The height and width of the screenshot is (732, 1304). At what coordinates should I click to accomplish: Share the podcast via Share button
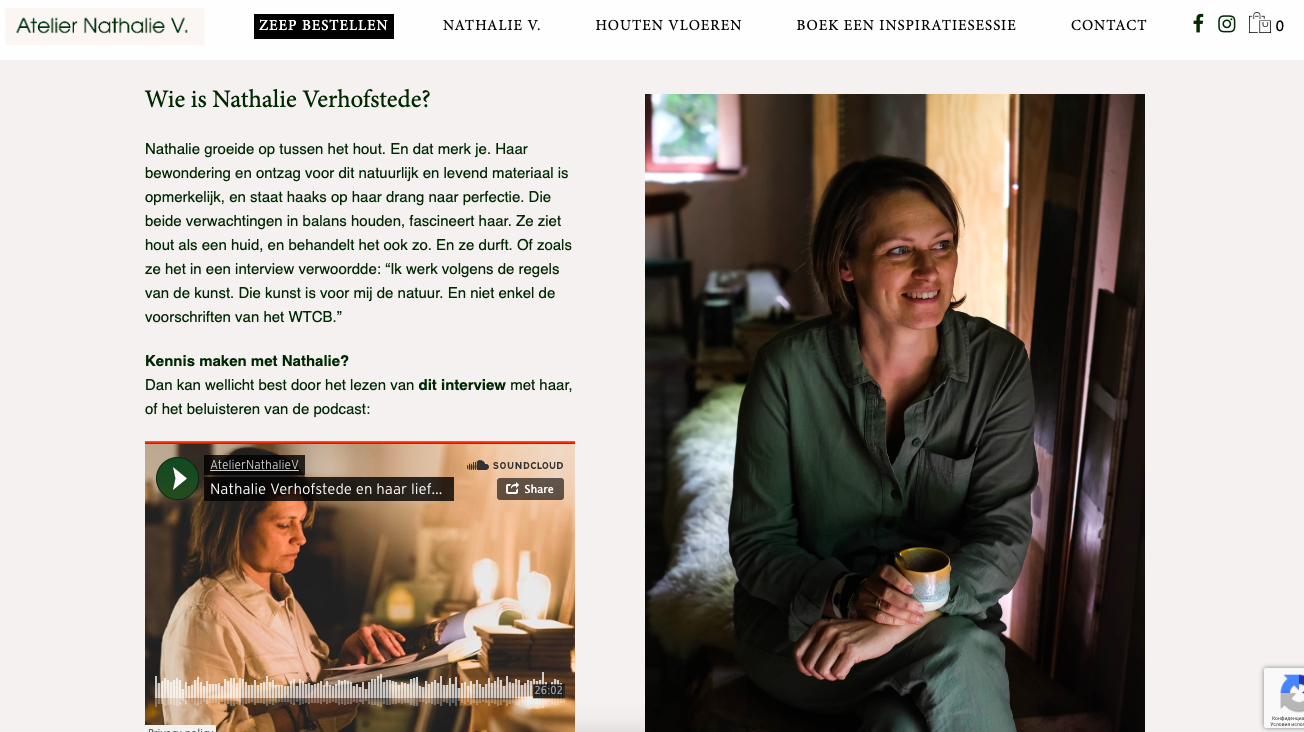click(x=530, y=489)
